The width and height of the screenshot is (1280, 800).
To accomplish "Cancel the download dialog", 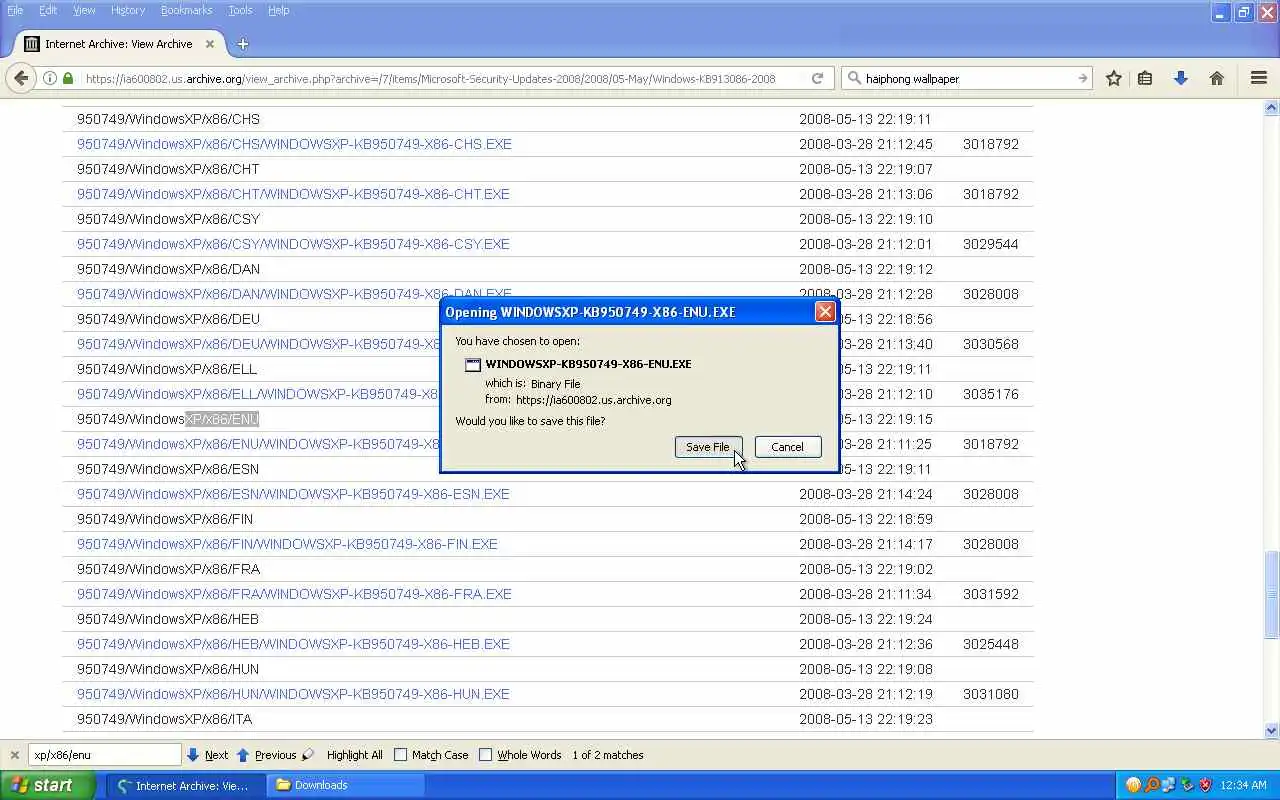I will click(787, 447).
